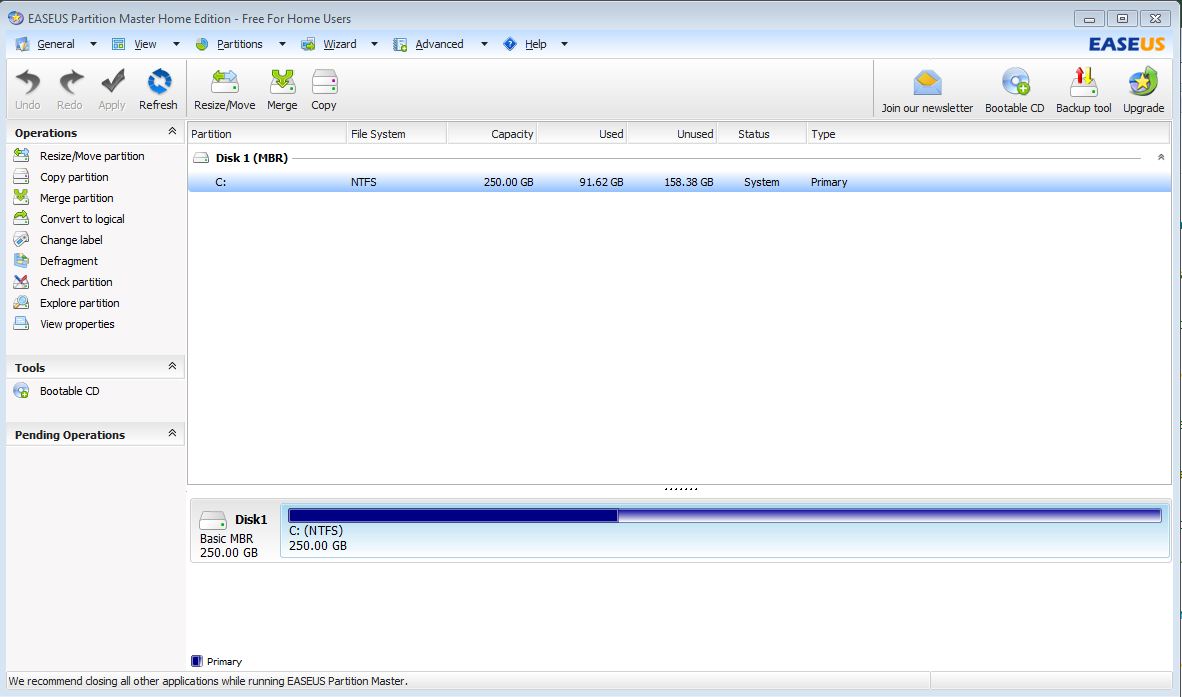Choose Merge partition in Operations panel

76,198
